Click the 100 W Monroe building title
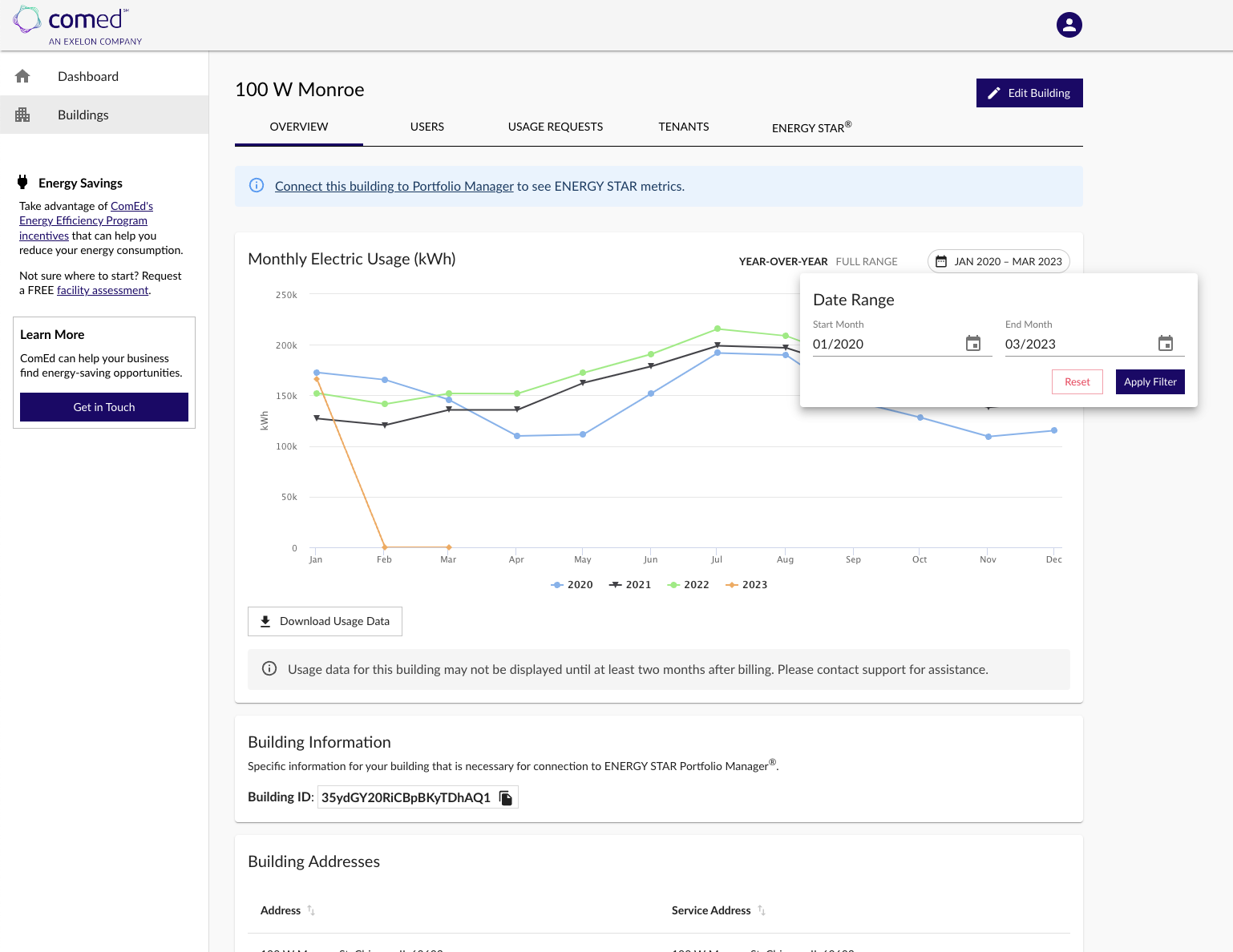Viewport: 1233px width, 952px height. tap(300, 90)
